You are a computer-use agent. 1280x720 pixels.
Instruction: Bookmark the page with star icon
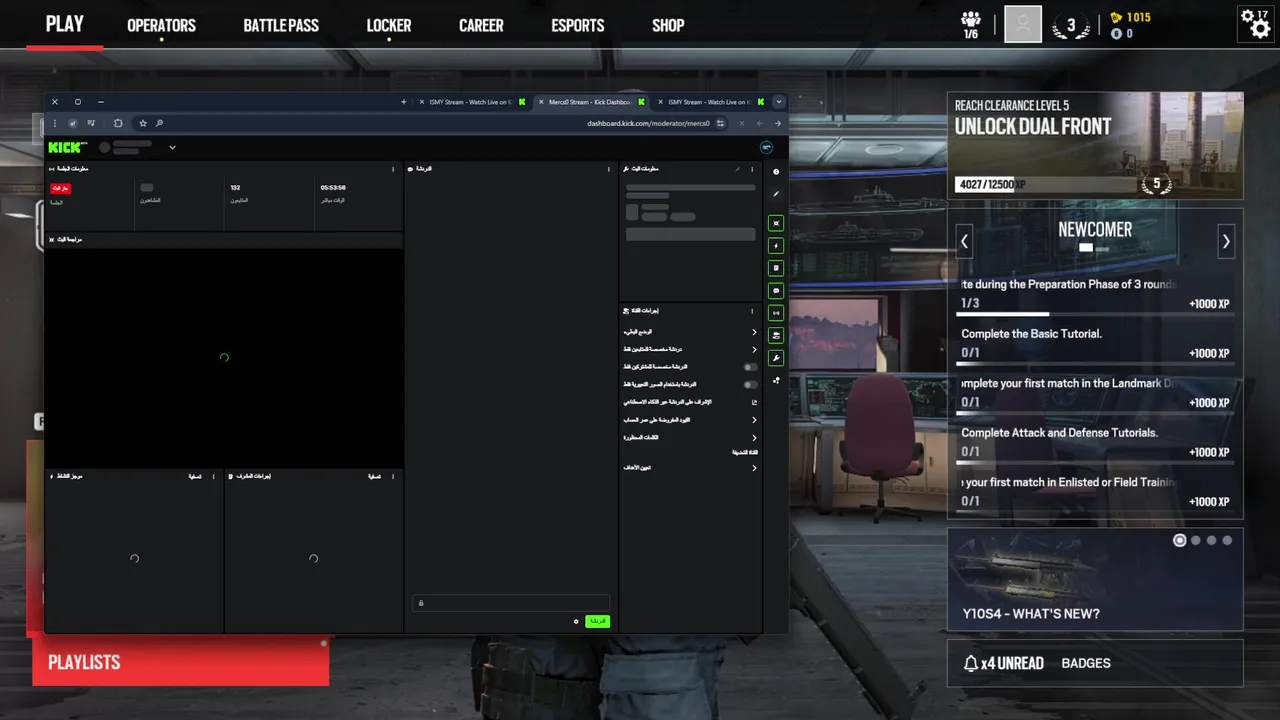tap(143, 123)
